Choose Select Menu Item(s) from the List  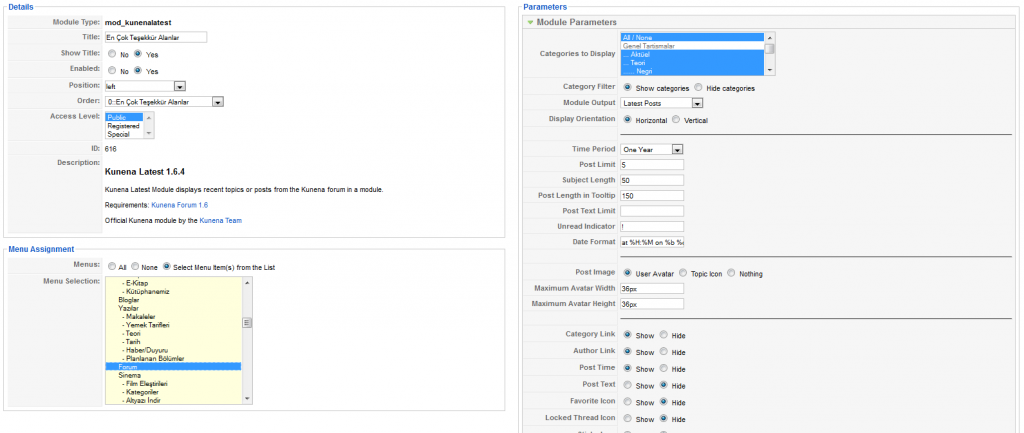[x=167, y=266]
